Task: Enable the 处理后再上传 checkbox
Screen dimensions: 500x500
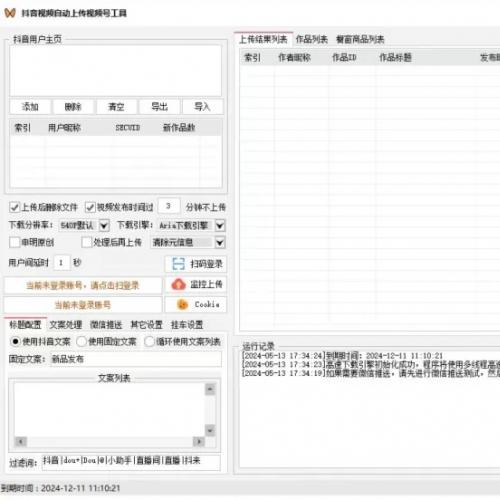Action: (86, 242)
